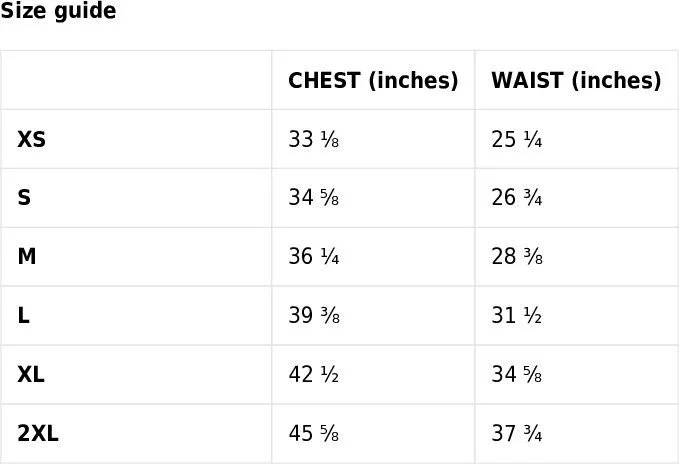The height and width of the screenshot is (464, 679).
Task: Click the XL size row label
Action: 31,374
